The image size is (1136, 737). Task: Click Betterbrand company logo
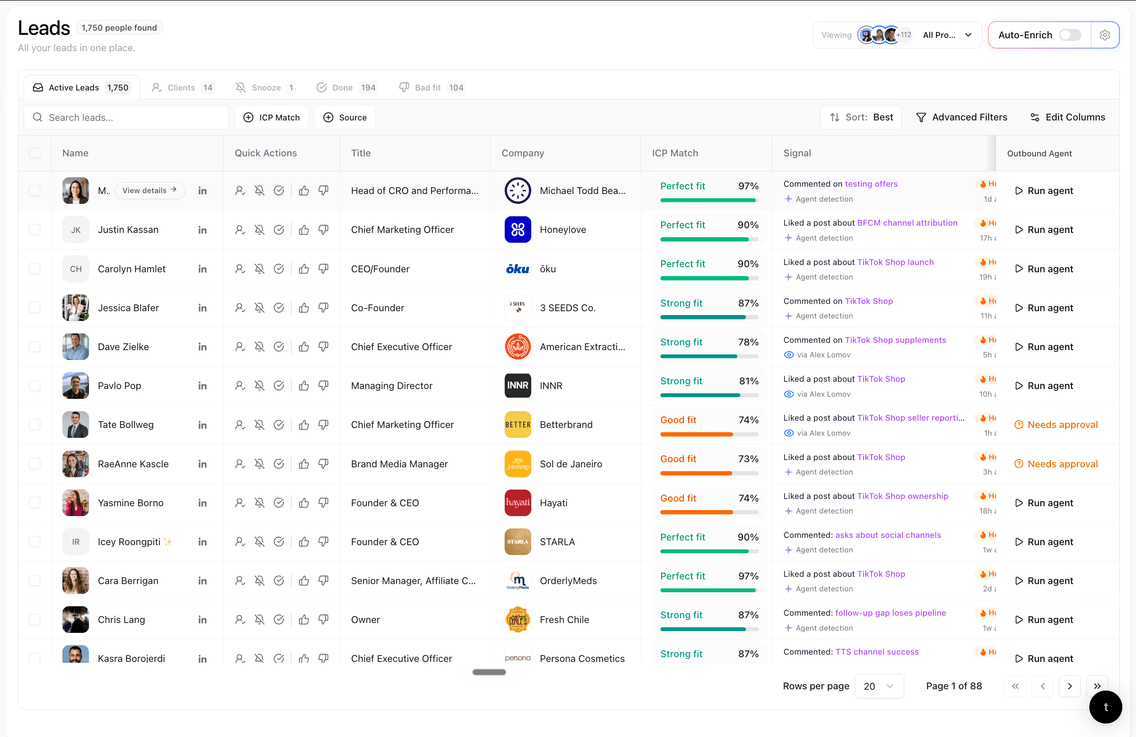(x=517, y=425)
